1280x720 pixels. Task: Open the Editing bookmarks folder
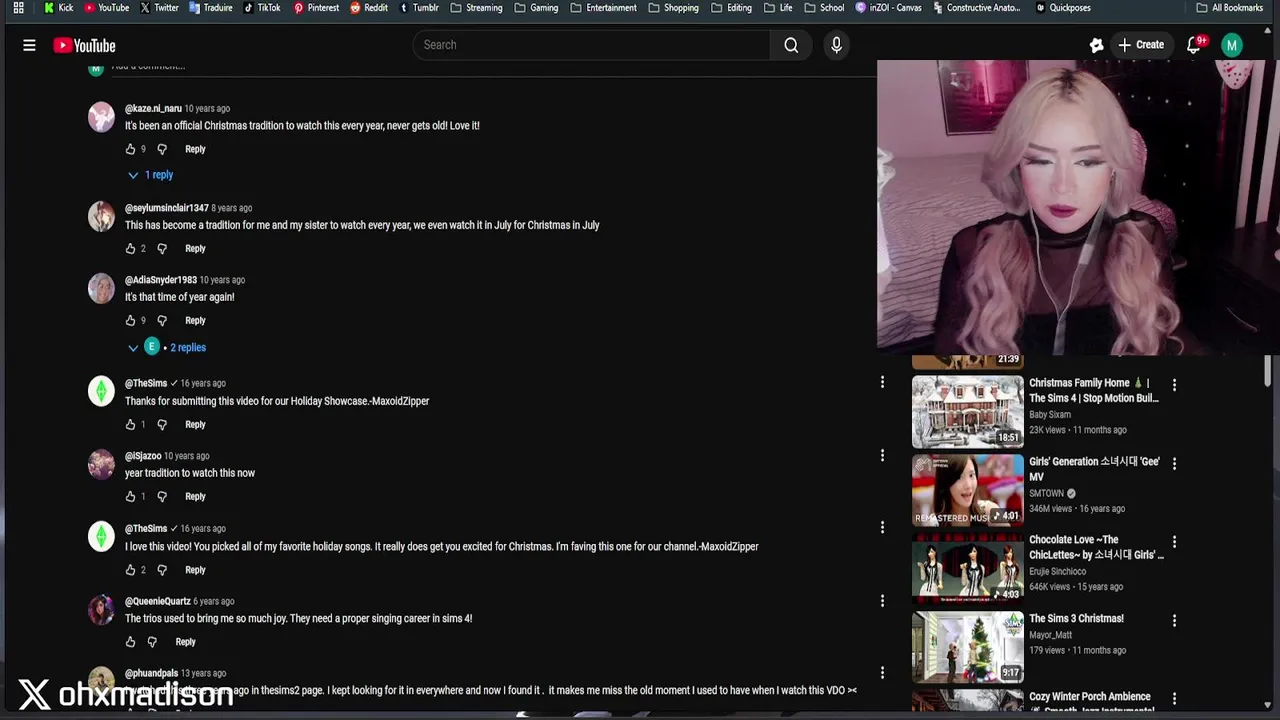coord(731,8)
